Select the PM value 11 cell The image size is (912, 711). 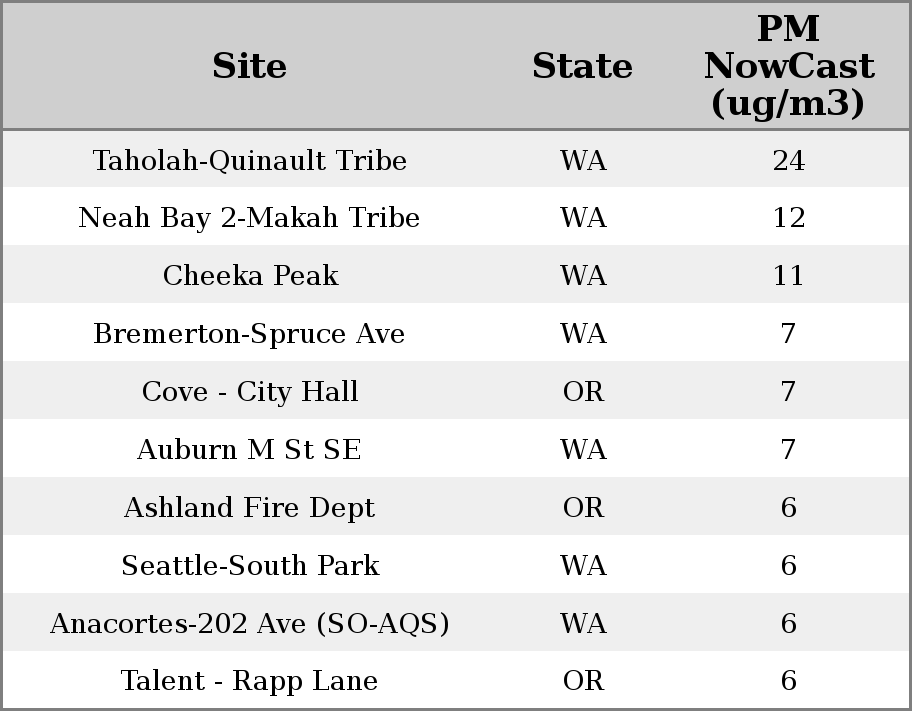tap(788, 276)
